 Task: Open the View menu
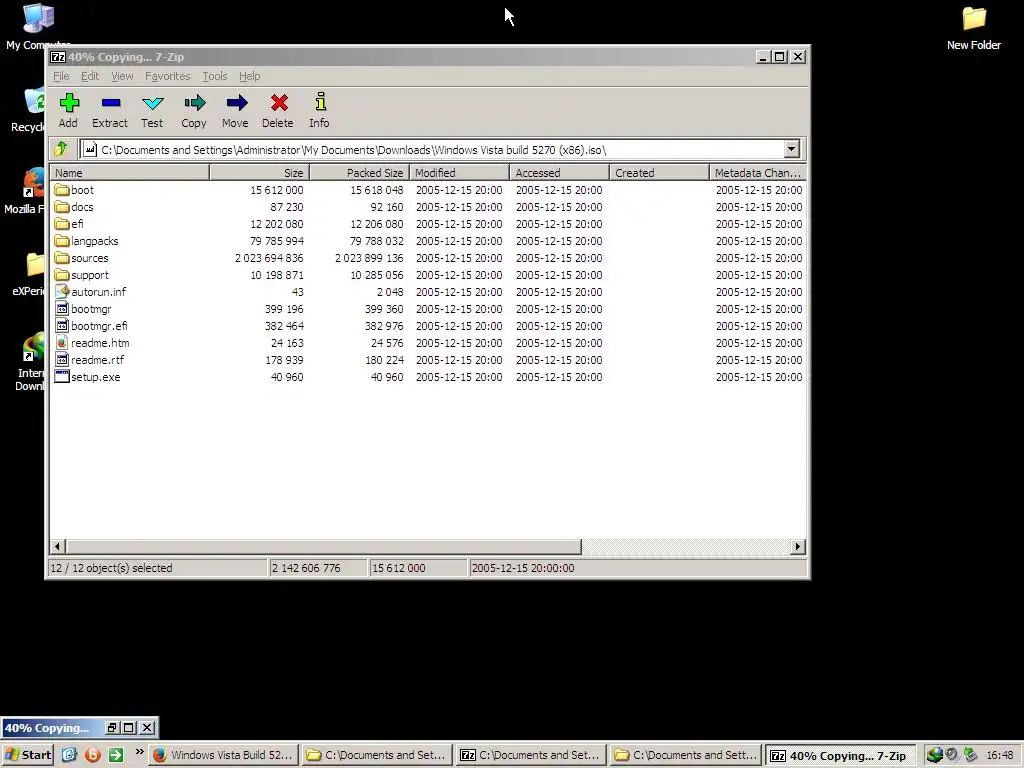click(x=122, y=76)
